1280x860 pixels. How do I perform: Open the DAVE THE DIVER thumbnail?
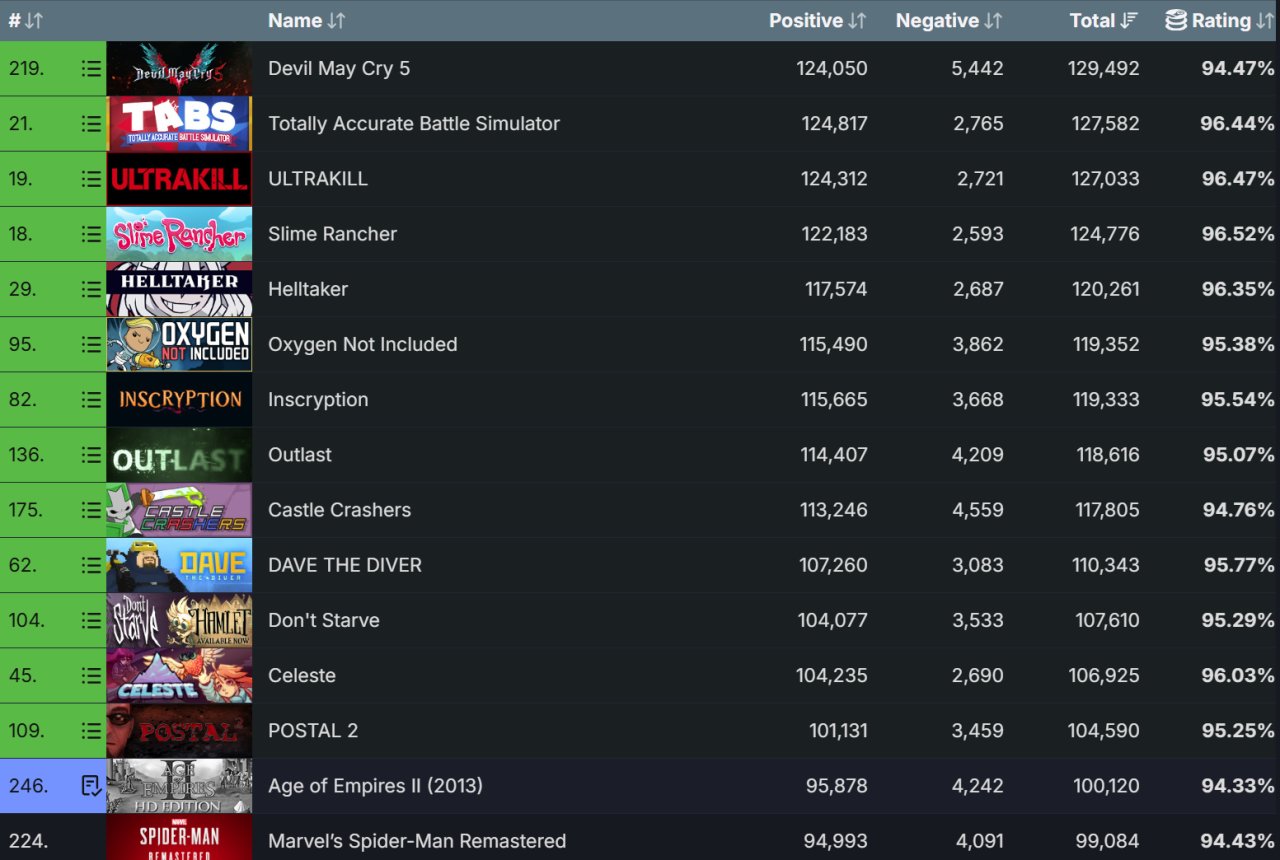[x=179, y=565]
